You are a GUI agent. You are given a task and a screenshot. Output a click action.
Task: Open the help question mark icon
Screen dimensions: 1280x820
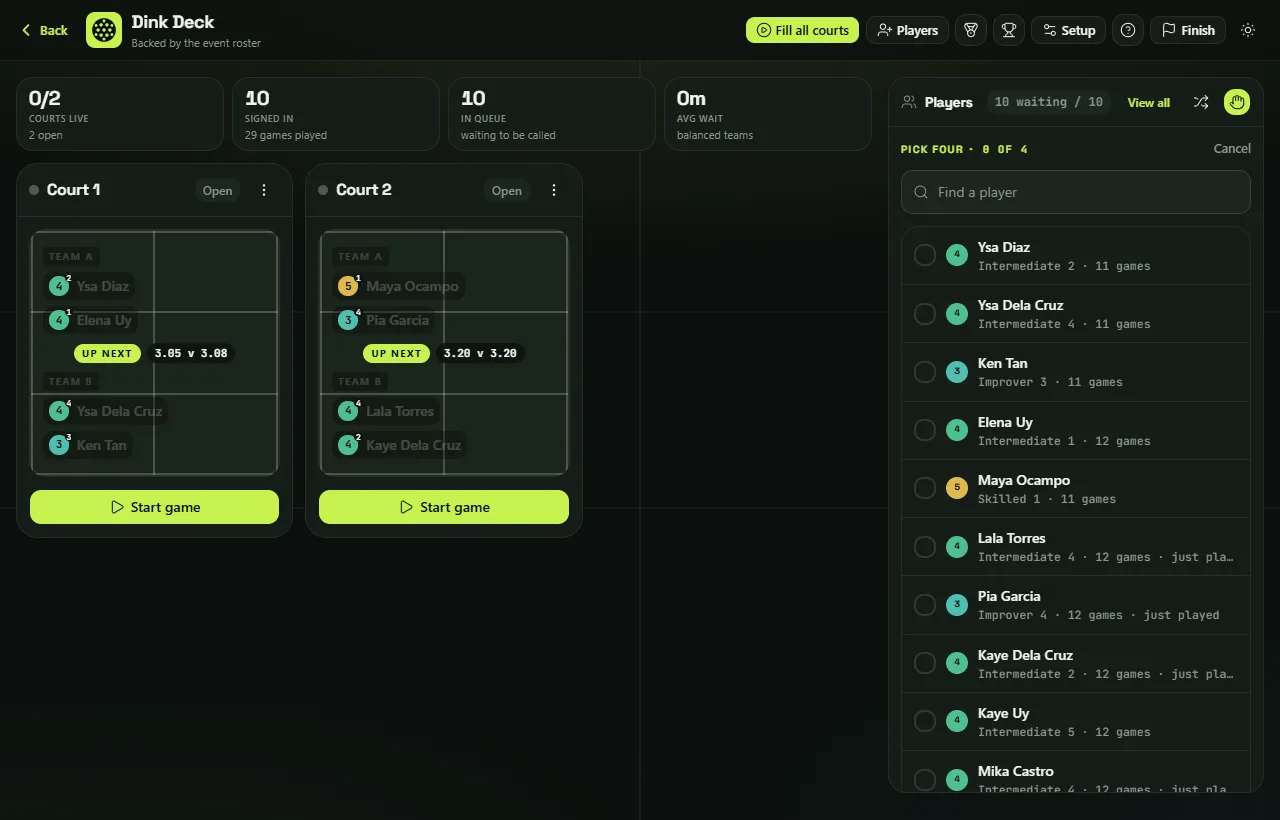coord(1128,30)
